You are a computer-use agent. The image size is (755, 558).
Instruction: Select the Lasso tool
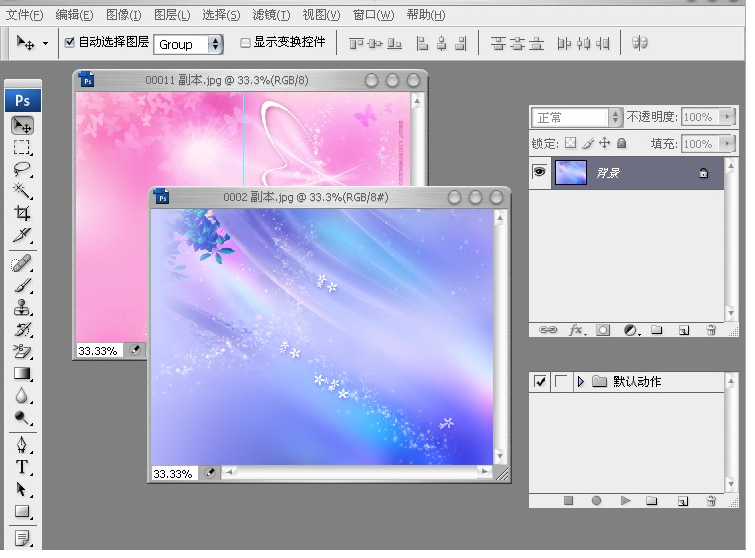22,169
